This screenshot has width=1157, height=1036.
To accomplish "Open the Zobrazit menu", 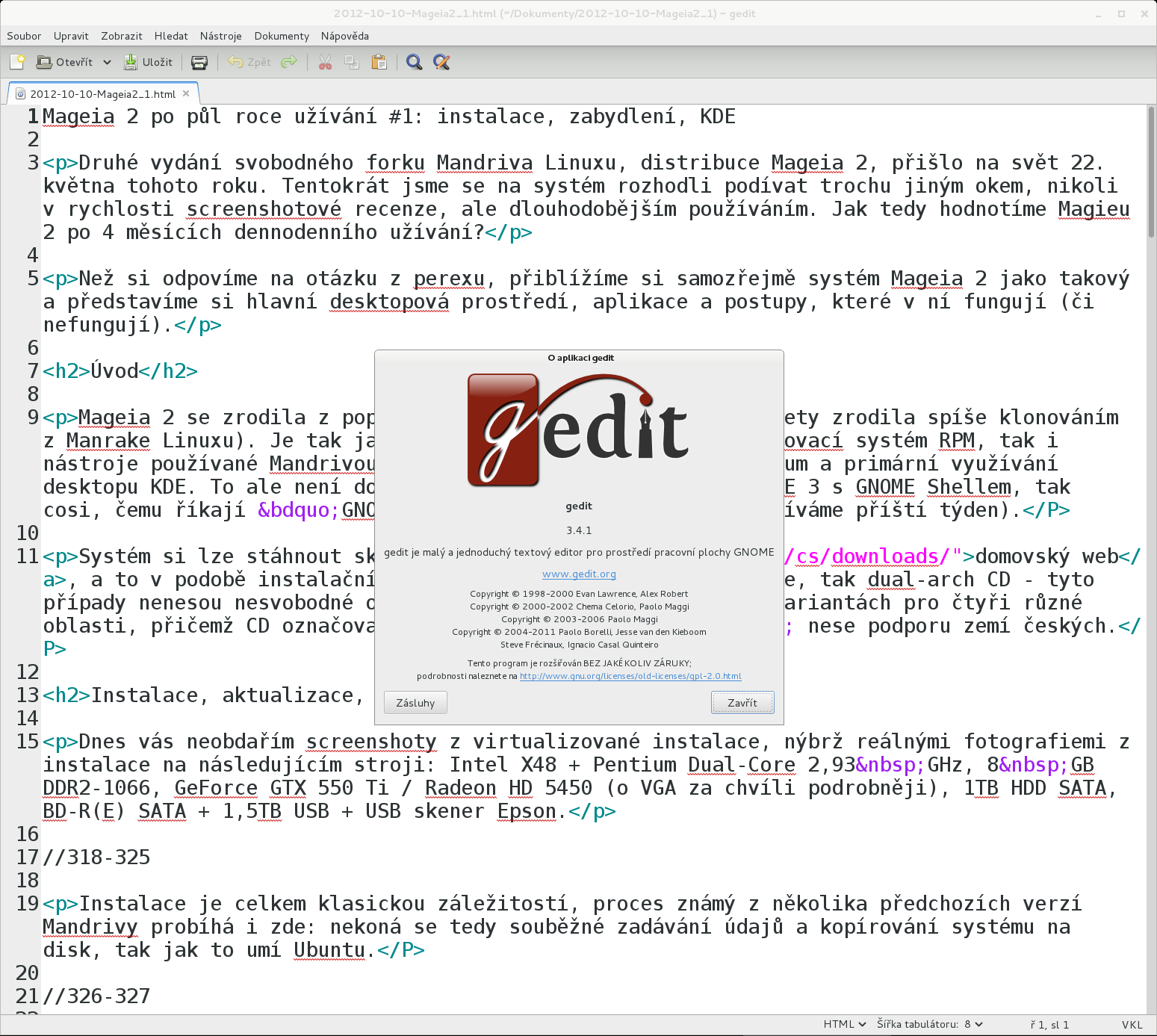I will click(x=122, y=36).
